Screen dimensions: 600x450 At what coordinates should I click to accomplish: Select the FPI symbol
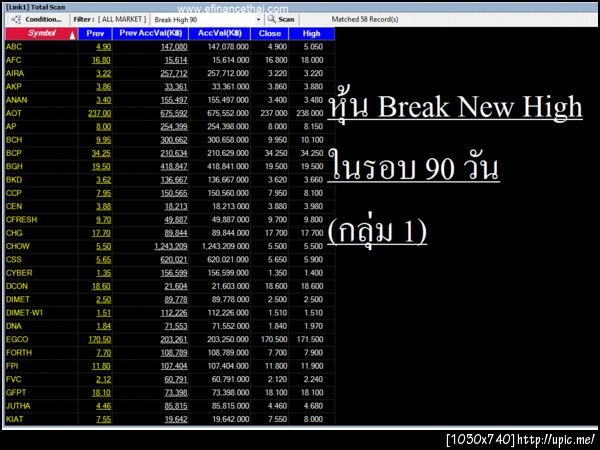click(12, 366)
